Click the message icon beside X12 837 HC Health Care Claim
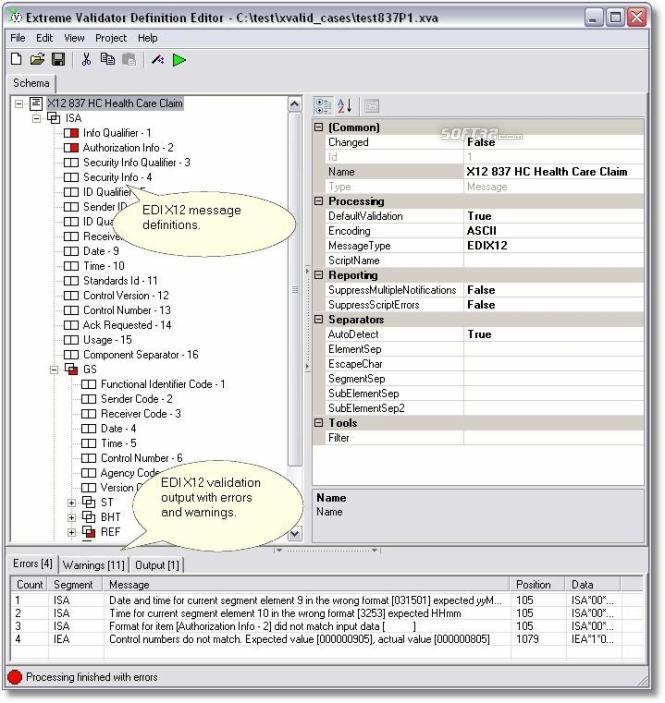 tap(36, 104)
